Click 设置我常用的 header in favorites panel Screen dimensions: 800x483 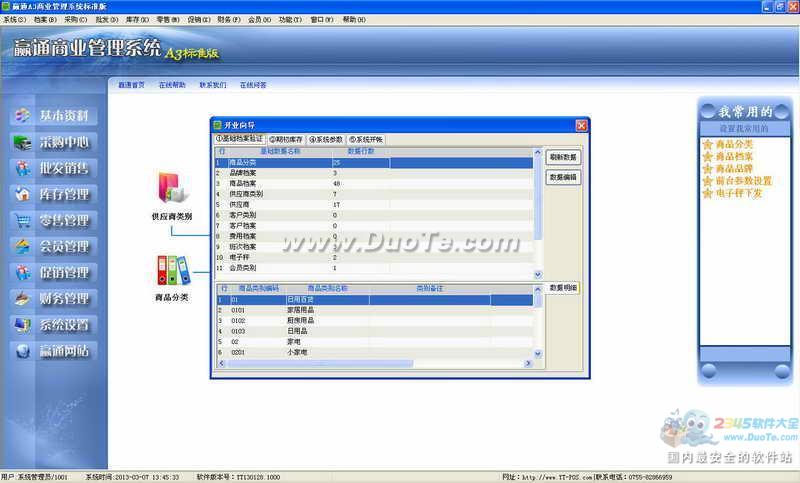click(x=743, y=129)
